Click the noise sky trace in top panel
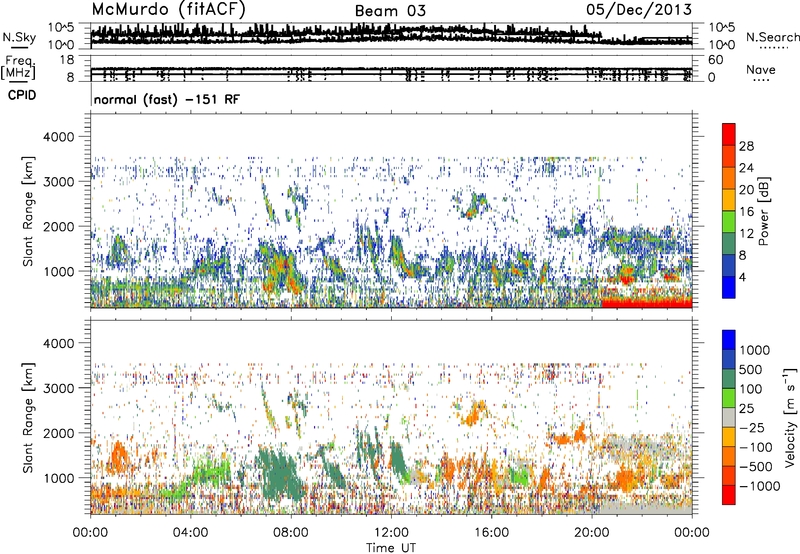 tap(391, 34)
